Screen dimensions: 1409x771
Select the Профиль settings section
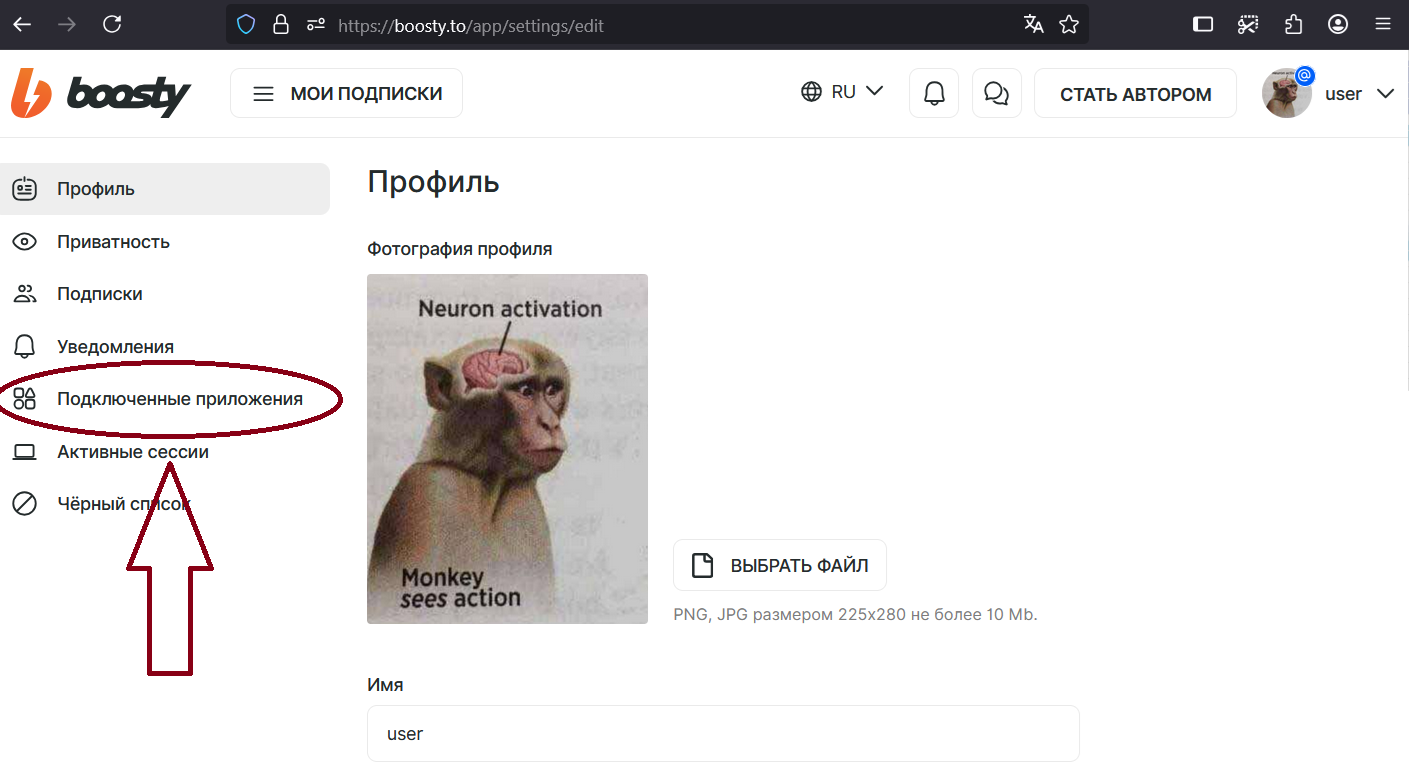165,189
